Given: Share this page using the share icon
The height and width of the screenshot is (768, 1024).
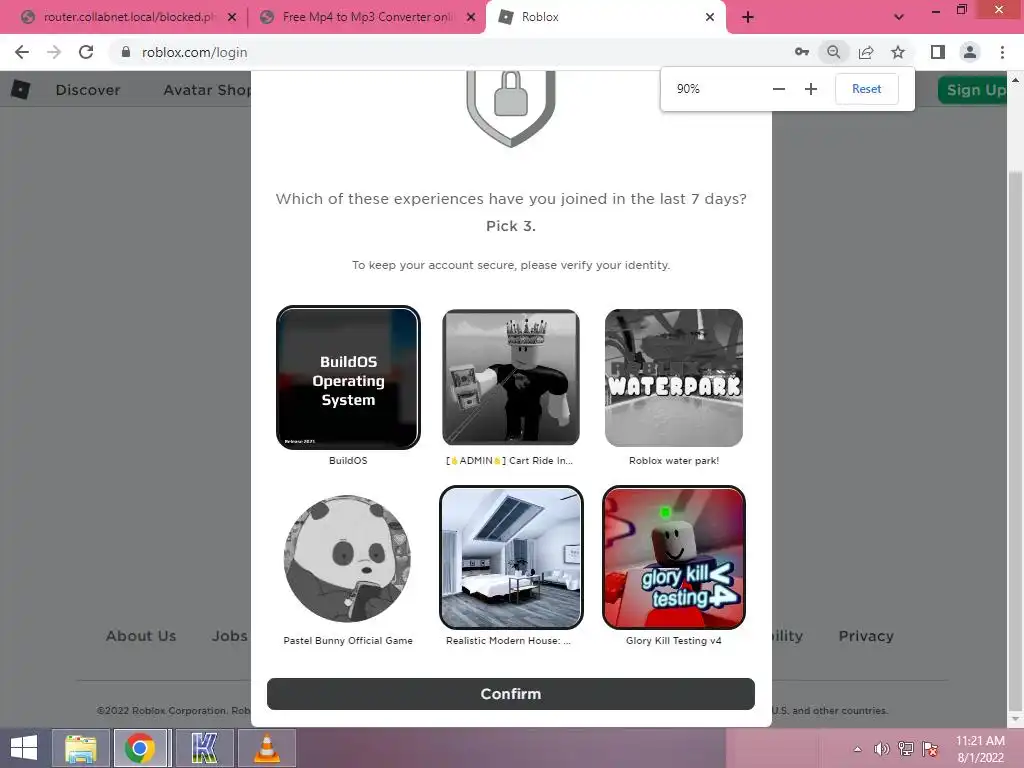Looking at the screenshot, I should 866,52.
